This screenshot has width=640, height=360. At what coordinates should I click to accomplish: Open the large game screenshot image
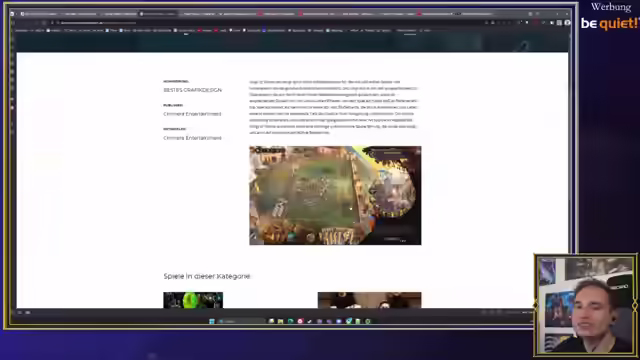[x=335, y=196]
